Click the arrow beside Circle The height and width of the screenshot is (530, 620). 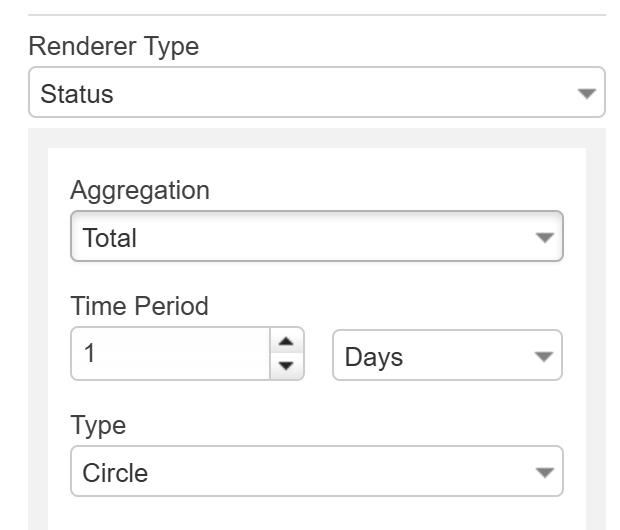pos(544,472)
